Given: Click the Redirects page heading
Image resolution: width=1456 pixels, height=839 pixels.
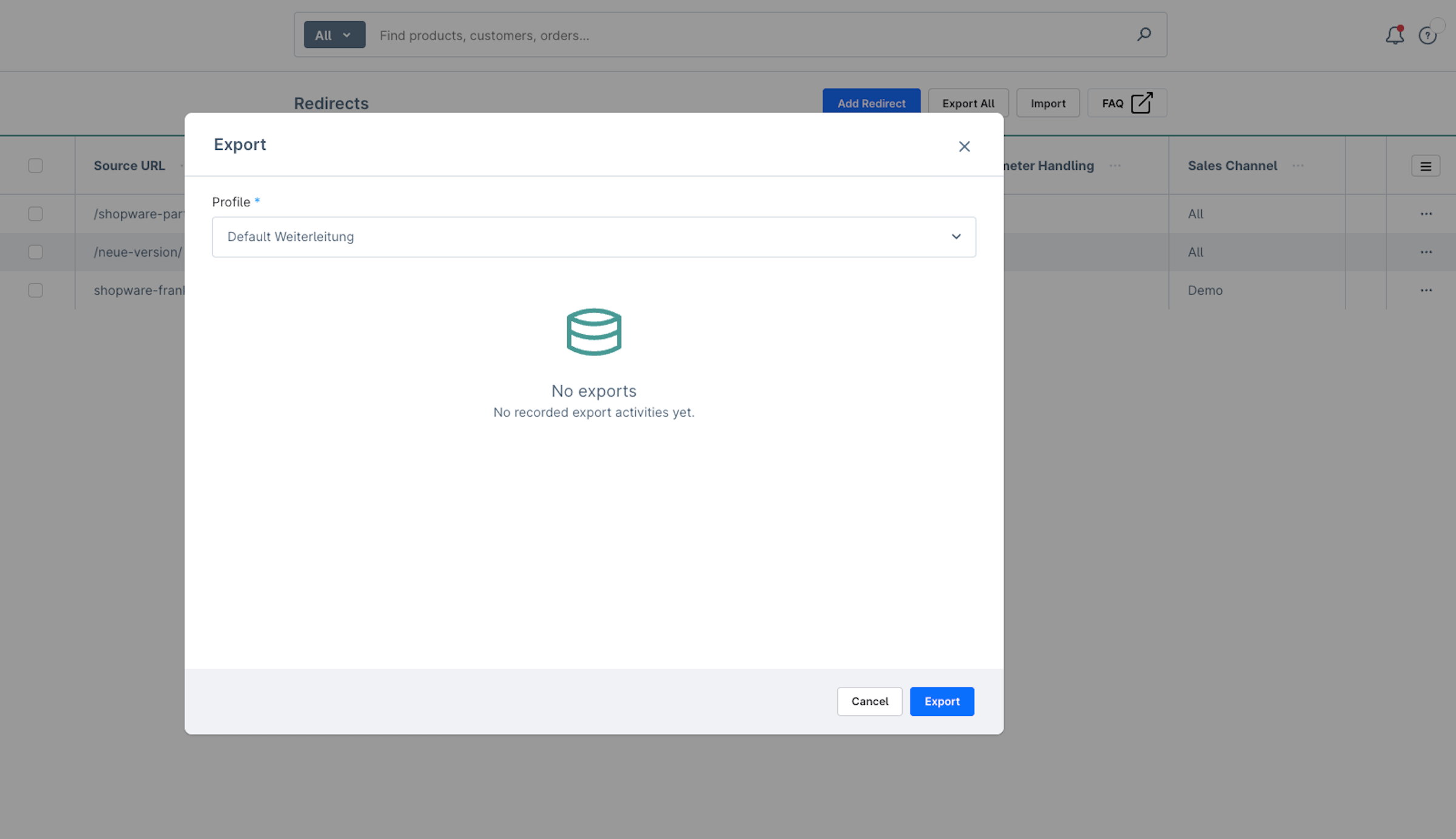Looking at the screenshot, I should (x=331, y=103).
